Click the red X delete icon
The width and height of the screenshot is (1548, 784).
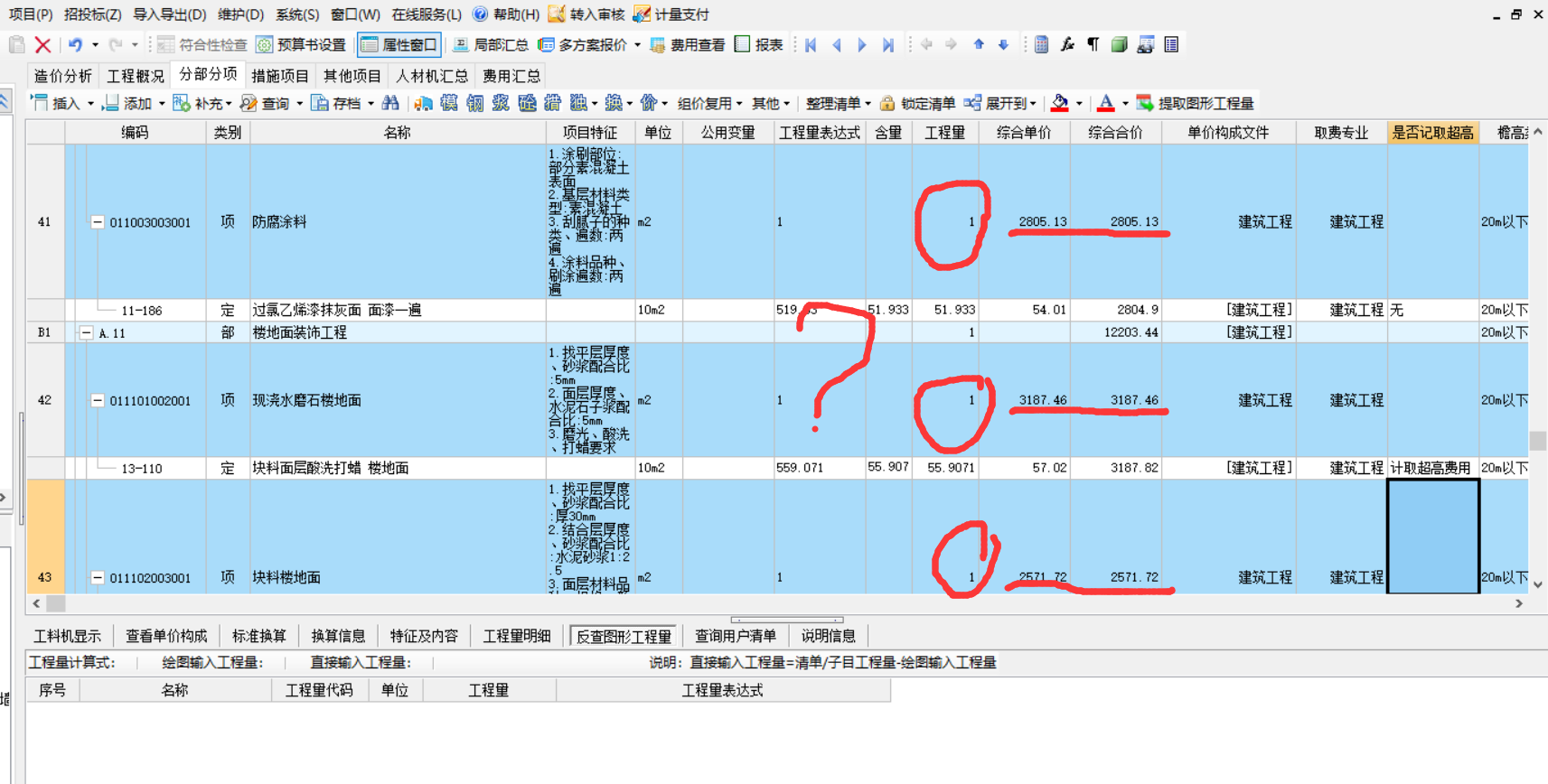pyautogui.click(x=42, y=44)
